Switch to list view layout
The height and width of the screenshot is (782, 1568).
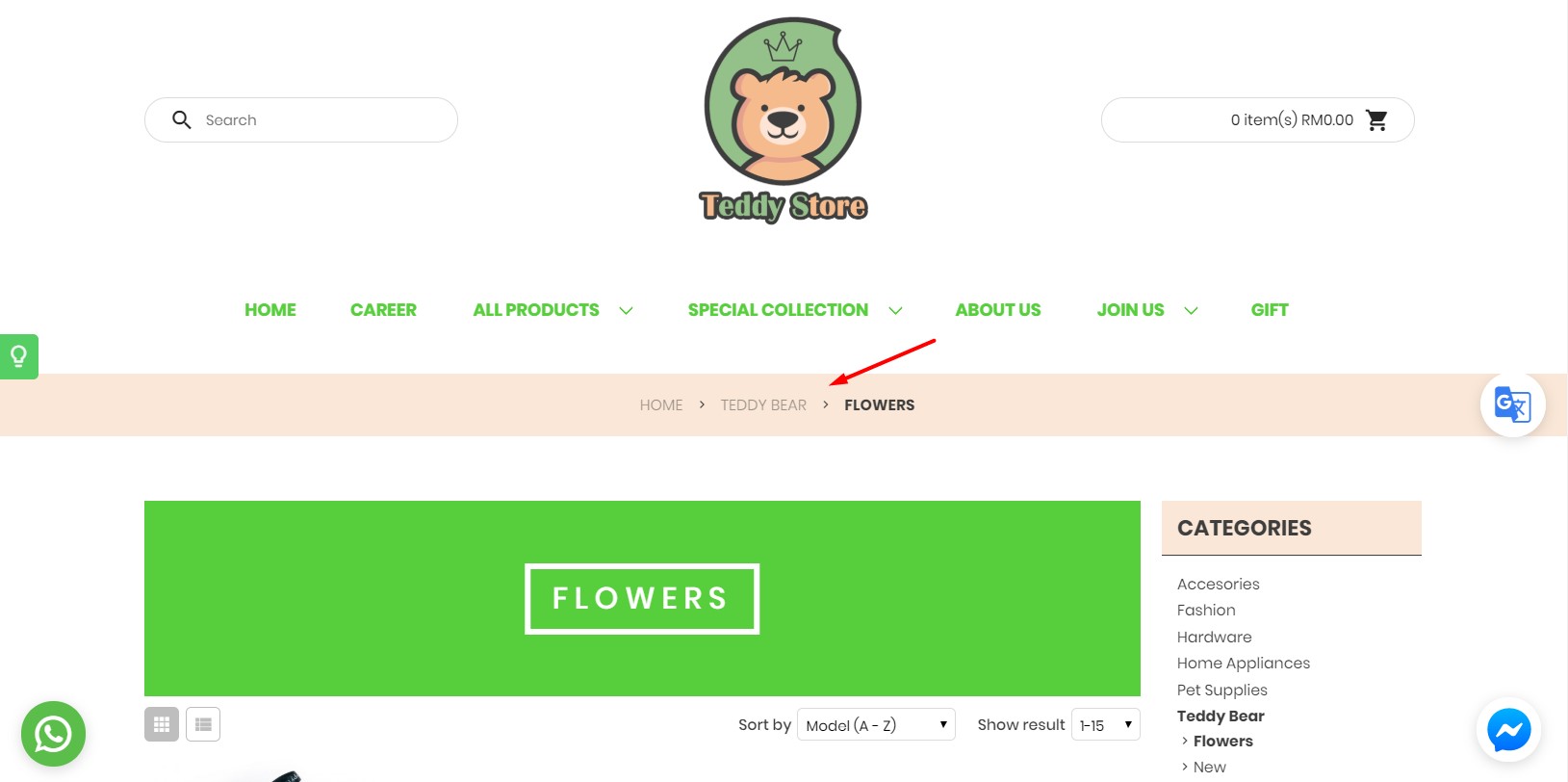[x=203, y=724]
